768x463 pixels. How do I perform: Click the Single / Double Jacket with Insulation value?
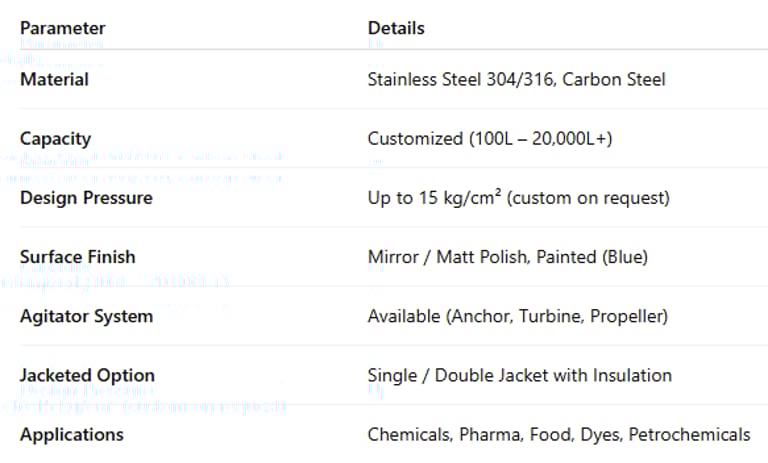click(x=520, y=375)
